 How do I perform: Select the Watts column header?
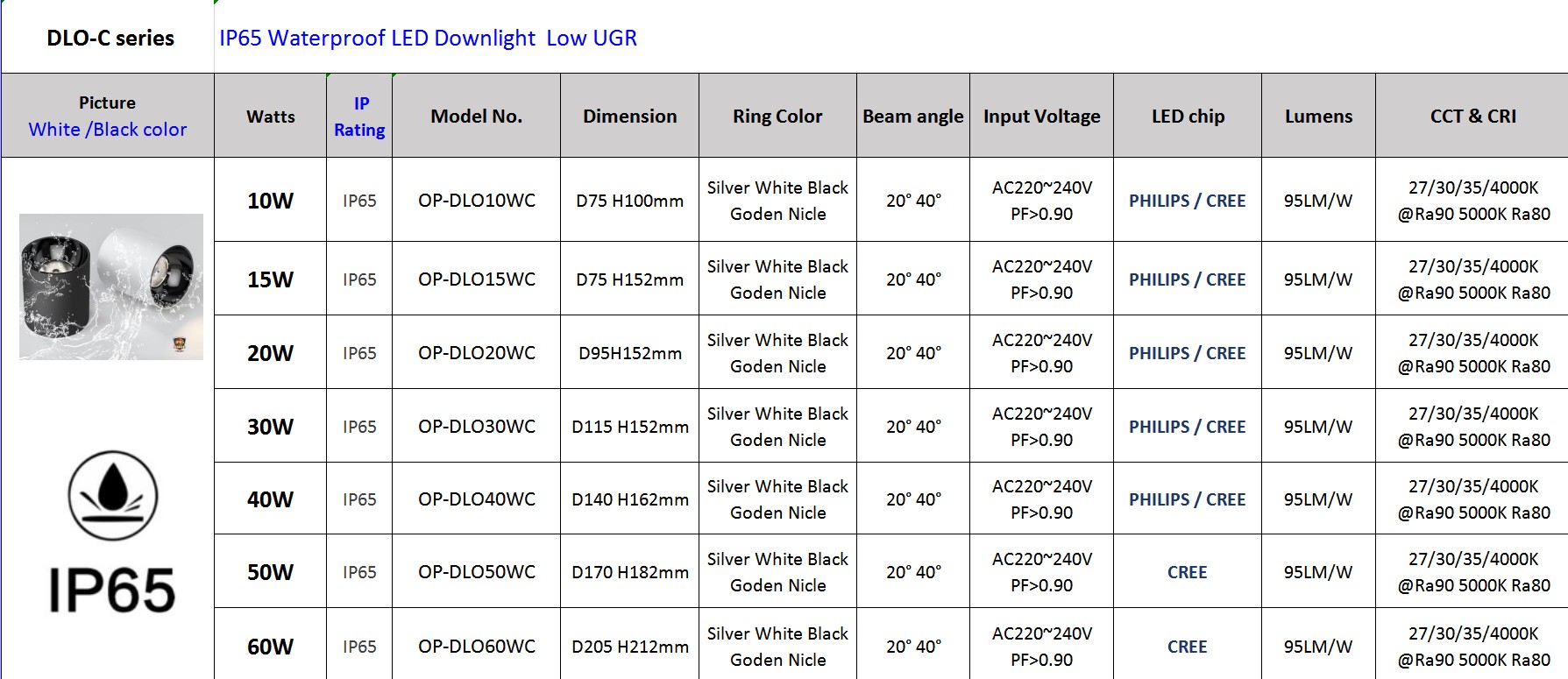pyautogui.click(x=271, y=117)
